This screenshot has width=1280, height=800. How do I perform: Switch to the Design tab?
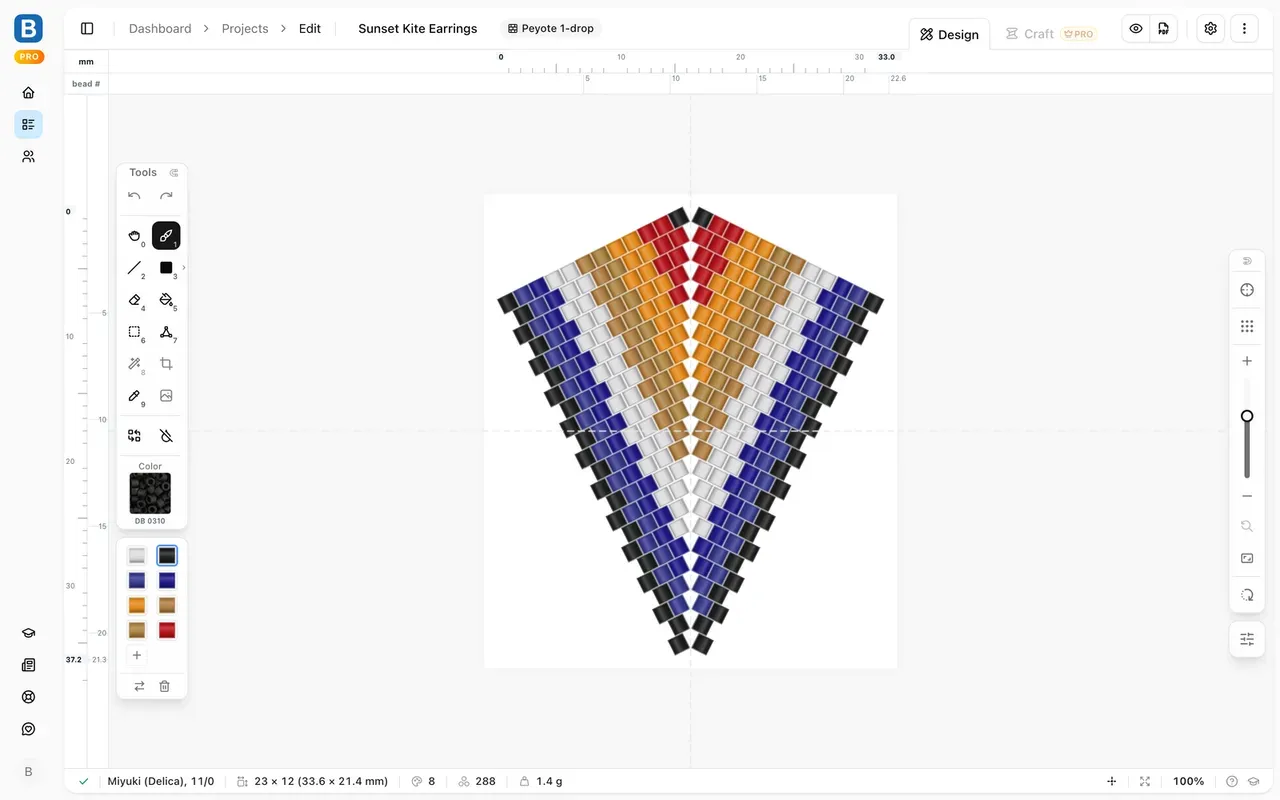[x=949, y=34]
